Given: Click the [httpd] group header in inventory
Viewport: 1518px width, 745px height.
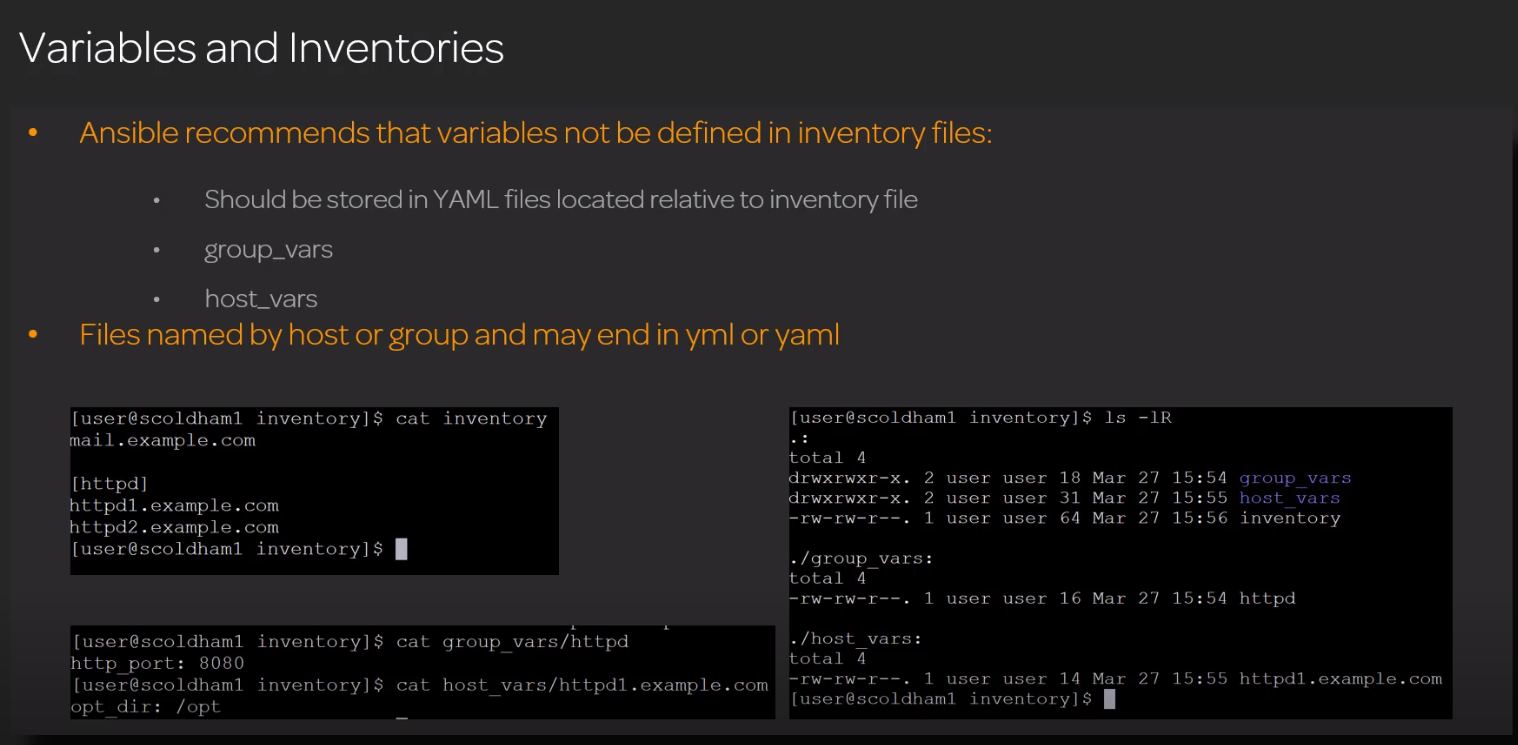Looking at the screenshot, I should [109, 484].
